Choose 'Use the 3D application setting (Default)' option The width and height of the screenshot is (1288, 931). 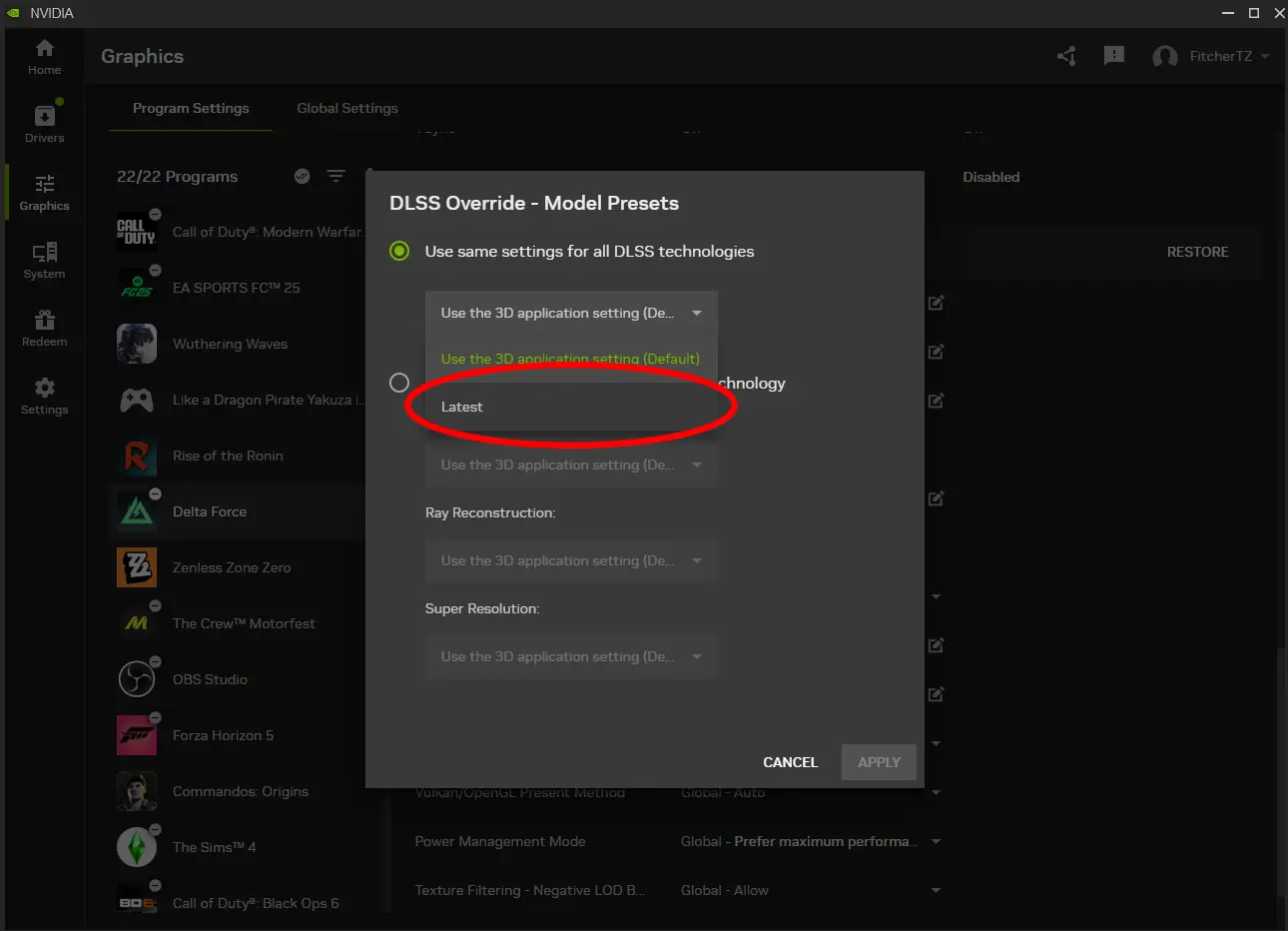tap(571, 359)
